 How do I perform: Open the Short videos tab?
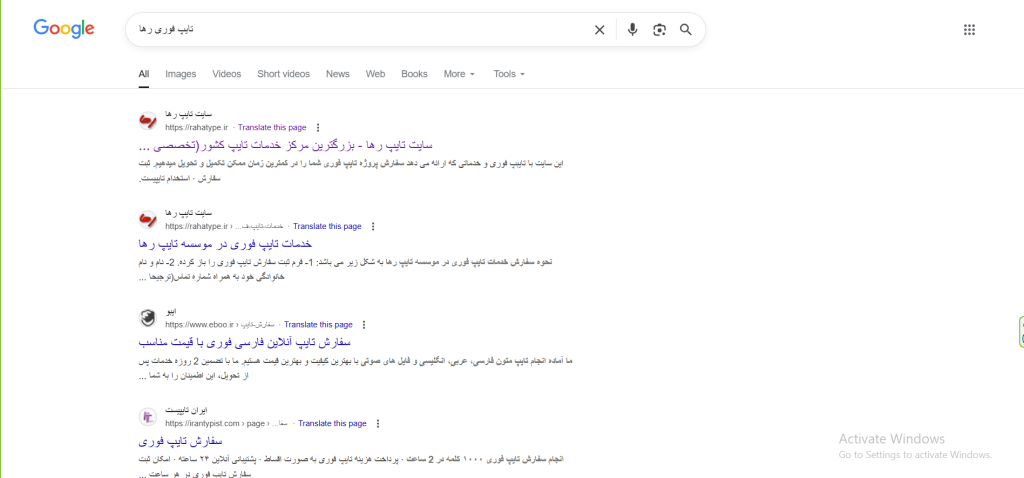283,74
